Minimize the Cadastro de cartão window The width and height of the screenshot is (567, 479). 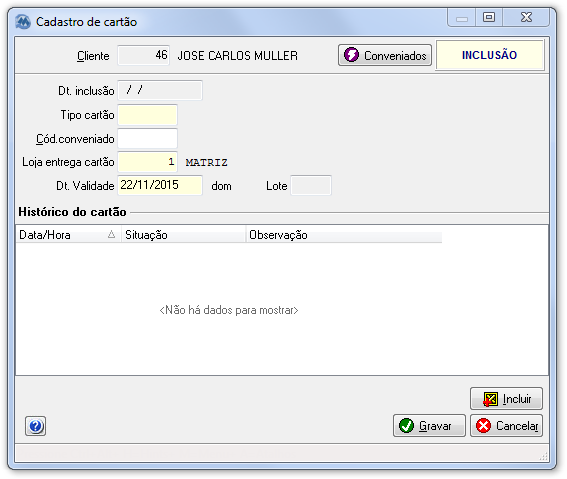(461, 17)
